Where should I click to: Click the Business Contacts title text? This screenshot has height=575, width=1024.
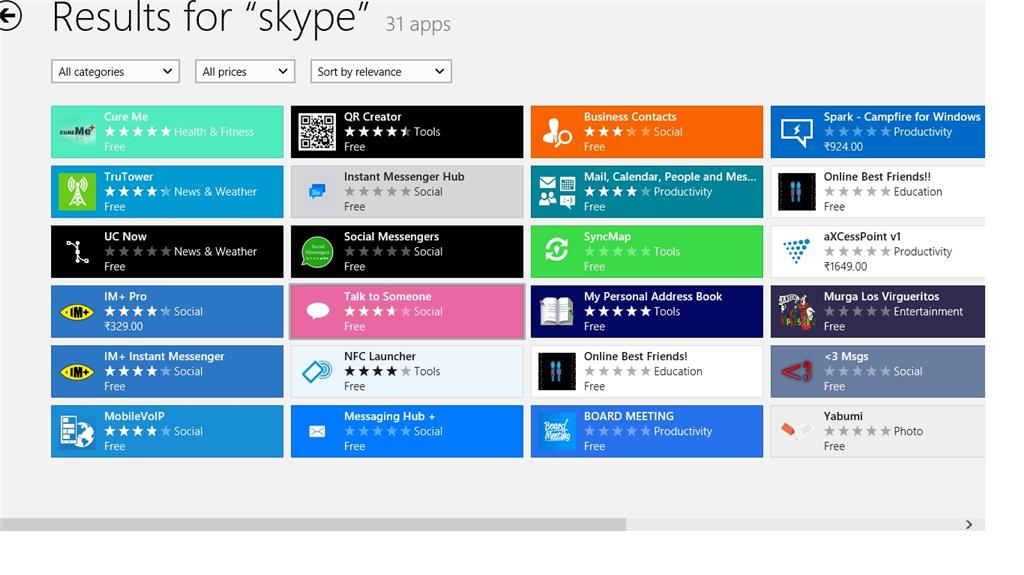pos(630,116)
